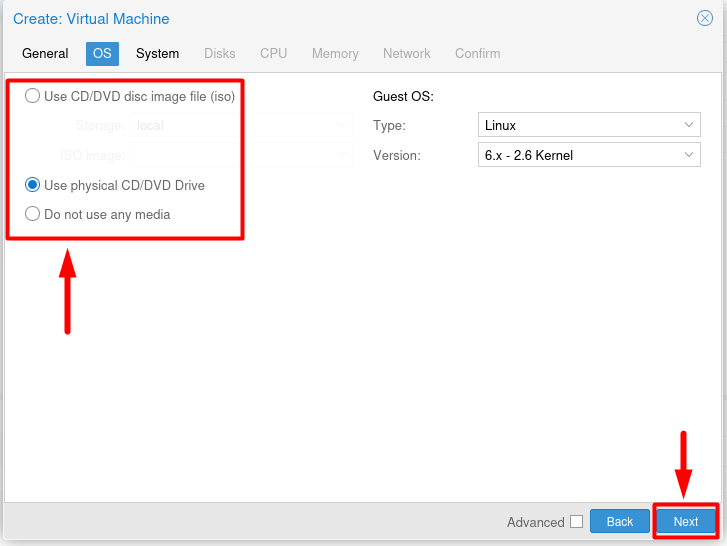Open the Network tab
This screenshot has height=546, width=727.
coord(406,53)
